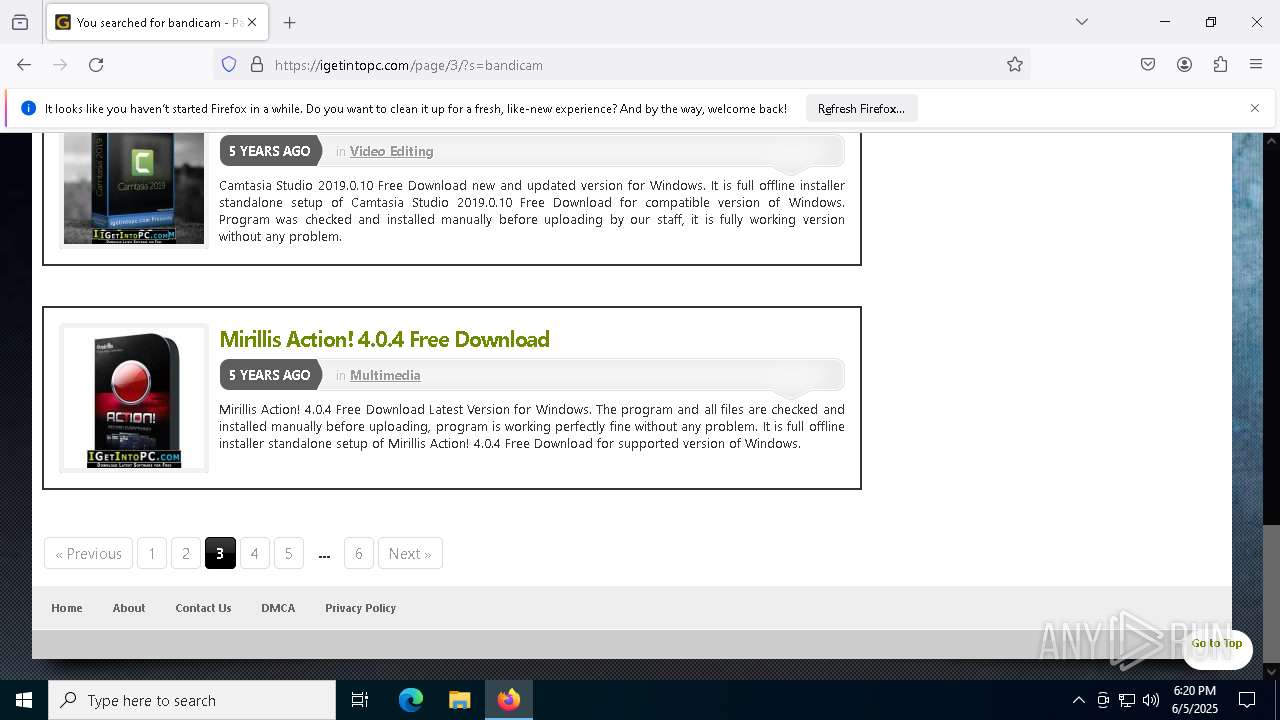Image resolution: width=1280 pixels, height=720 pixels.
Task: Click the network tray icon
Action: click(1127, 700)
